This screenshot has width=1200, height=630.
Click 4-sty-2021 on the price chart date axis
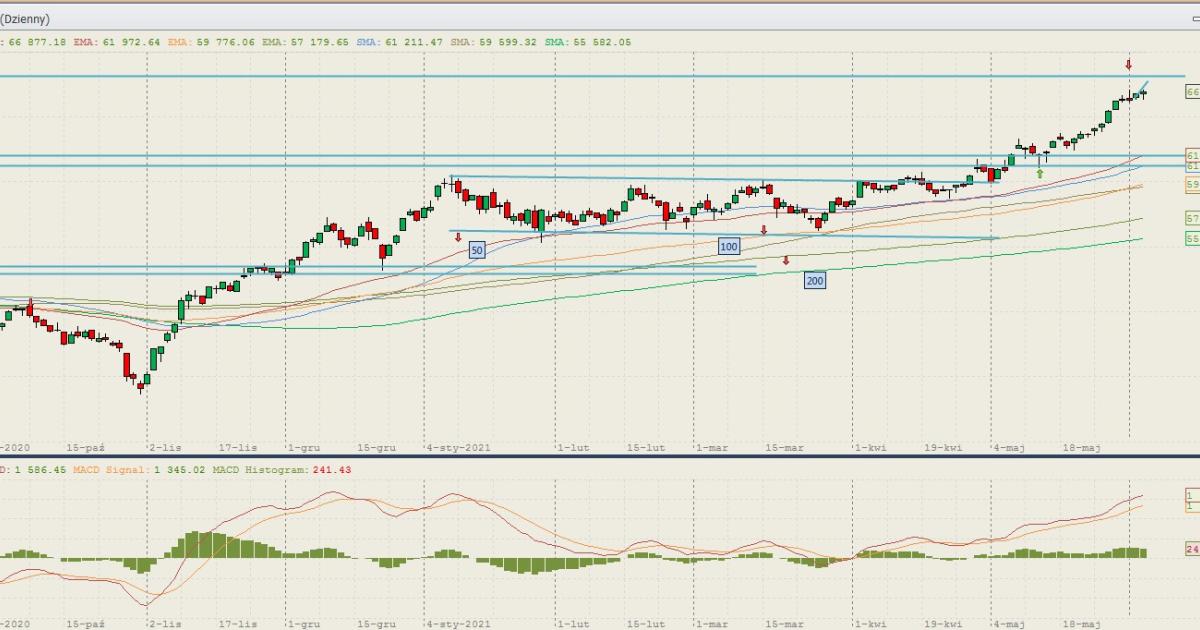(458, 448)
